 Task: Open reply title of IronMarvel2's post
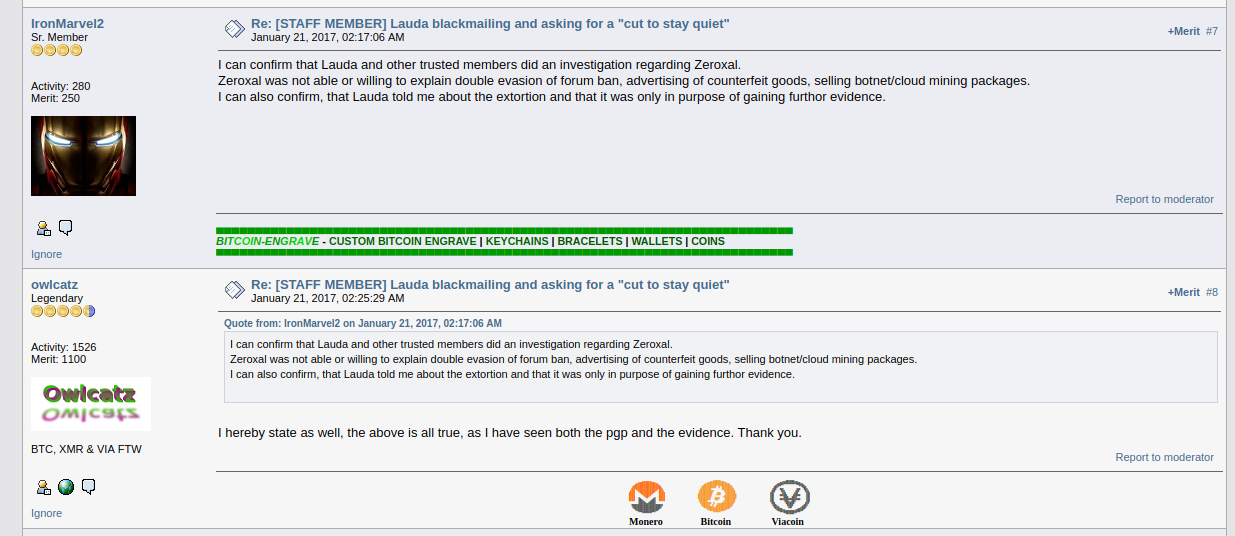pyautogui.click(x=490, y=23)
